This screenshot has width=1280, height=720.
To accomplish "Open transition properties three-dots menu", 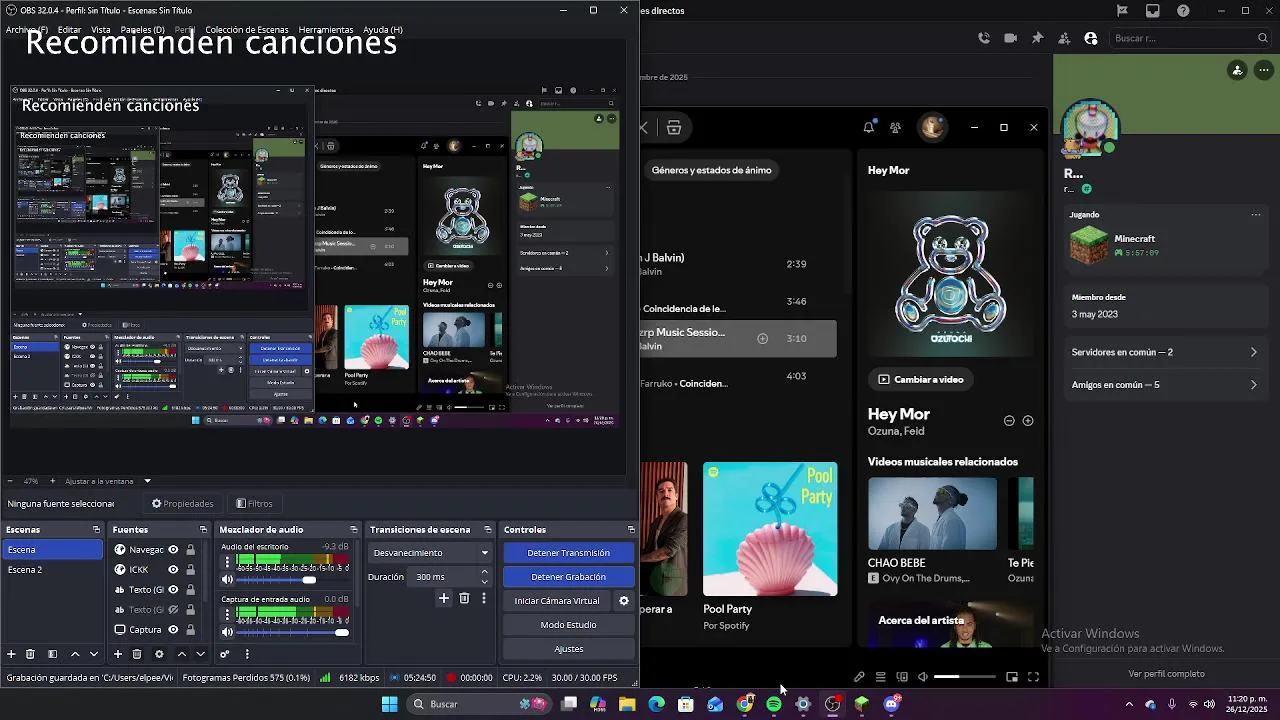I will [x=484, y=598].
